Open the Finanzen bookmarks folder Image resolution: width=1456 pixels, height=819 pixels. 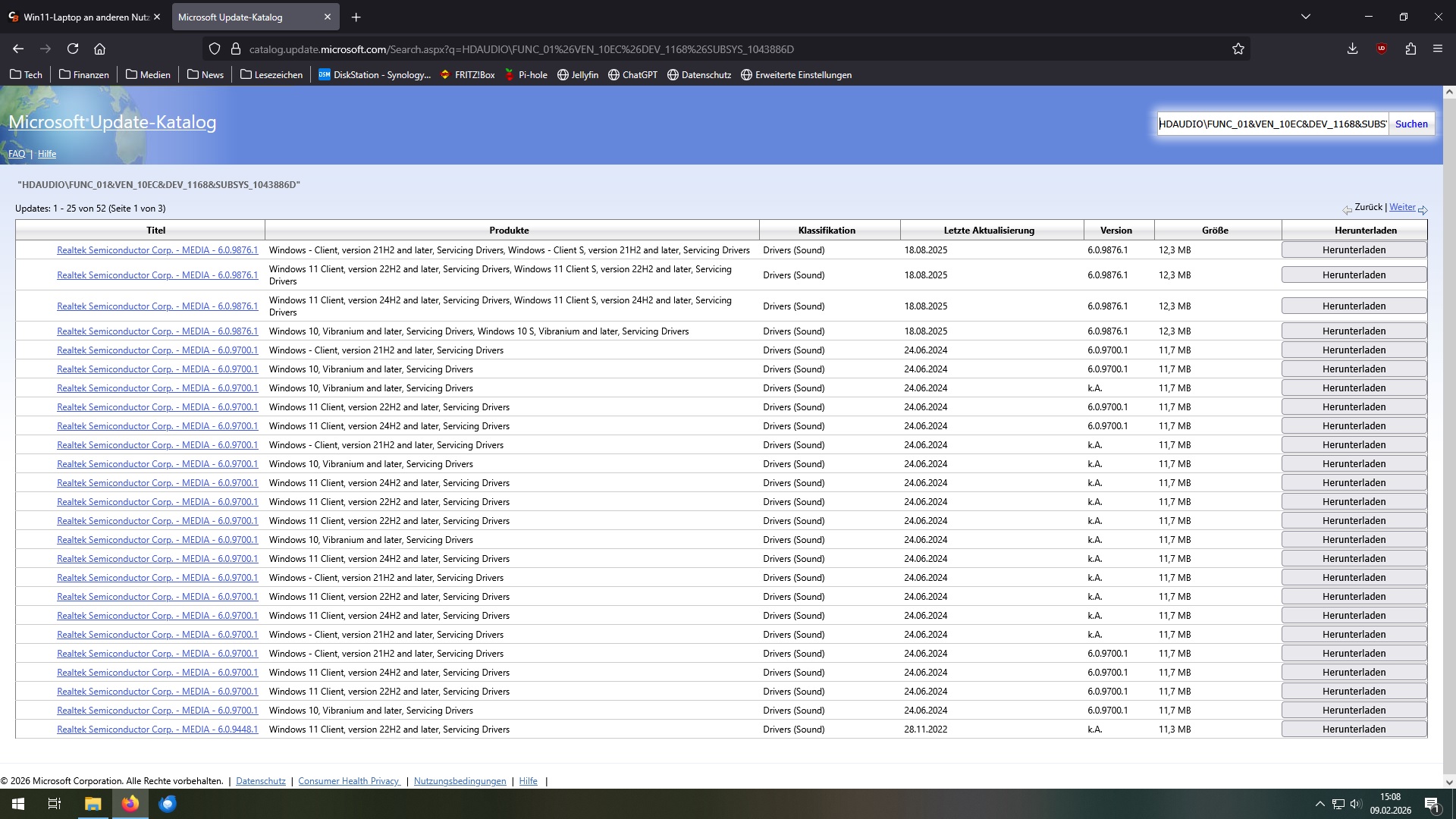(83, 74)
